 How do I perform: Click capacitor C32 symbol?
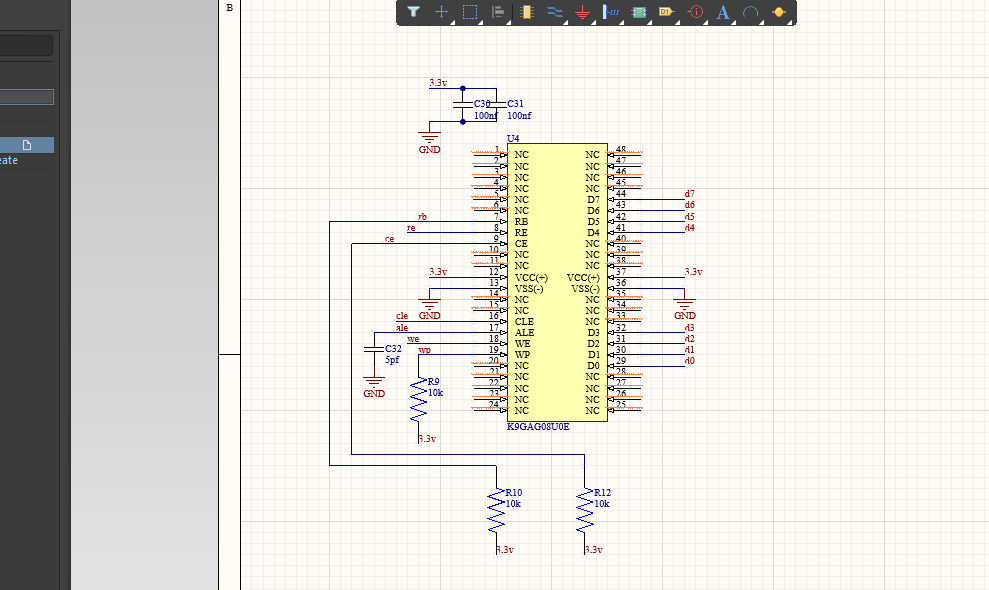(x=373, y=350)
